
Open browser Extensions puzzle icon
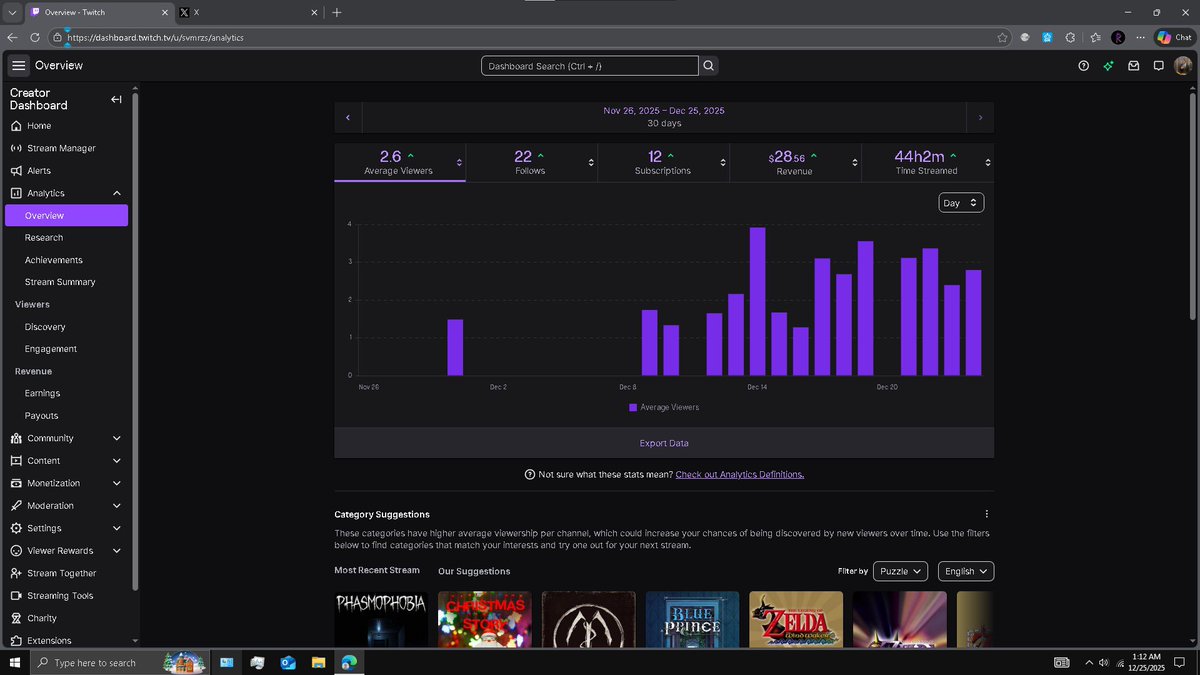(1071, 37)
